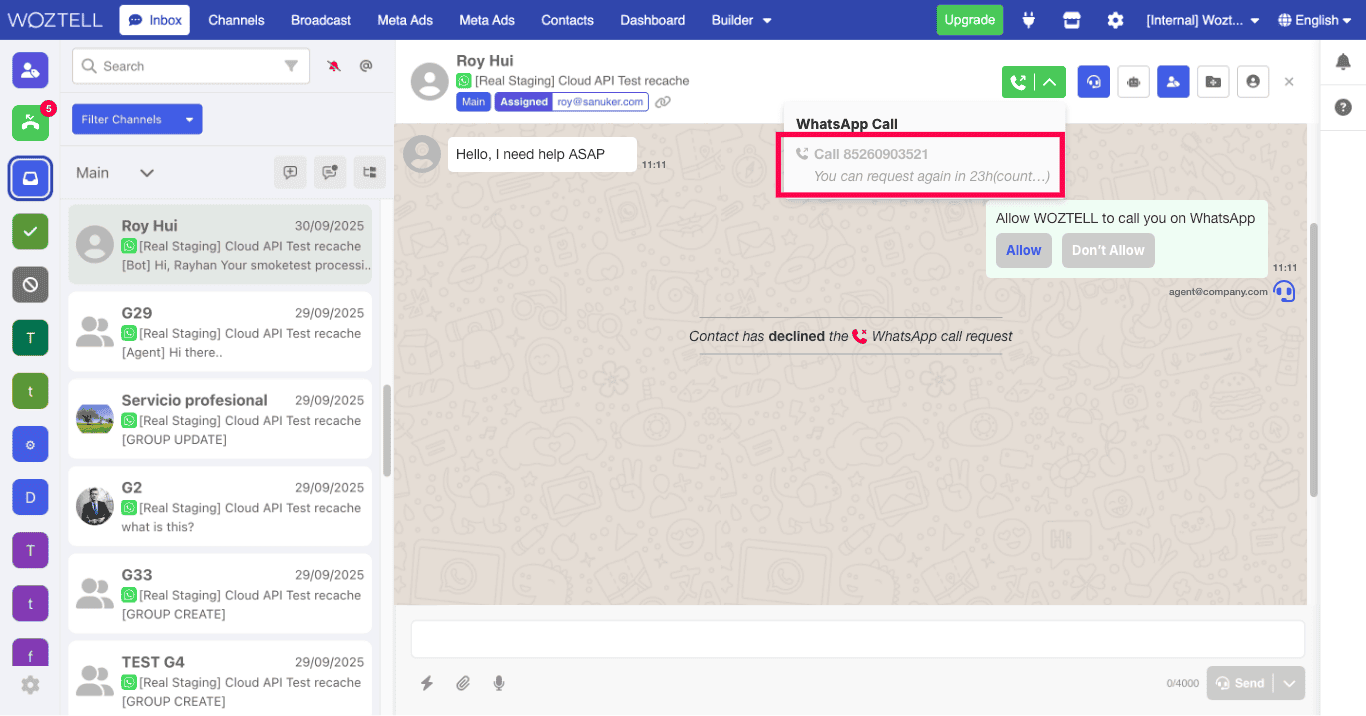Open the marketplace store icon
The image size is (1366, 716).
(1072, 20)
